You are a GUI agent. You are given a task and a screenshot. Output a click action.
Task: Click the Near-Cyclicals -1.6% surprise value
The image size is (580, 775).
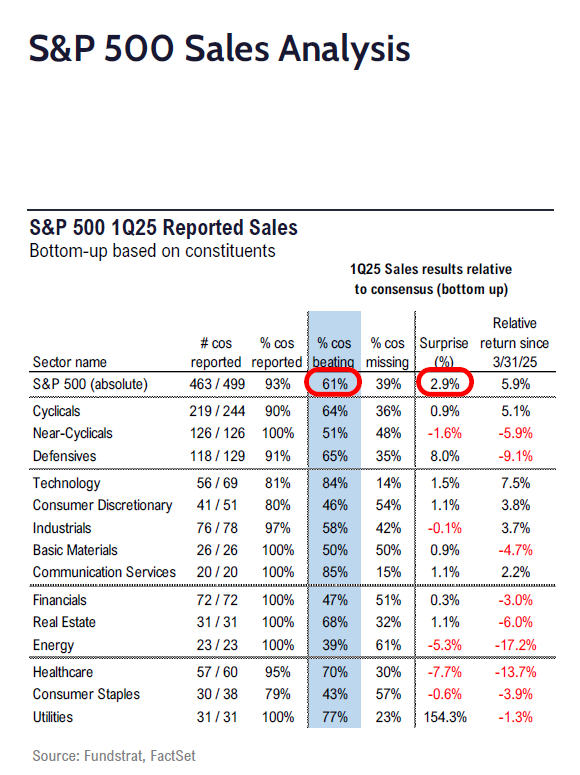(x=445, y=433)
